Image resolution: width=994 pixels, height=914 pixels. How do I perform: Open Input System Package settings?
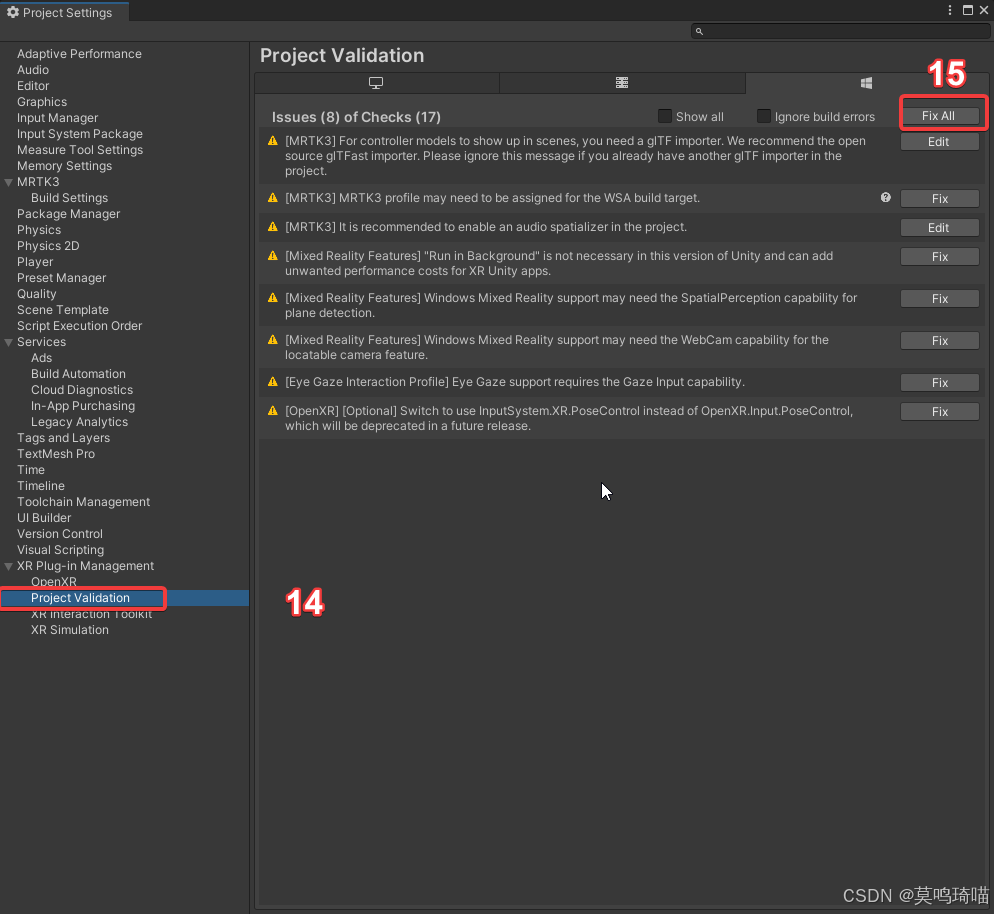point(80,134)
